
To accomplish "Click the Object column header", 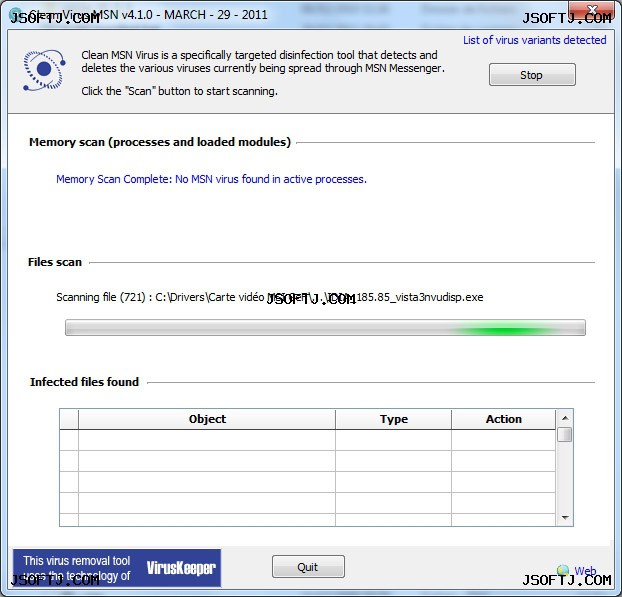I will [x=207, y=419].
